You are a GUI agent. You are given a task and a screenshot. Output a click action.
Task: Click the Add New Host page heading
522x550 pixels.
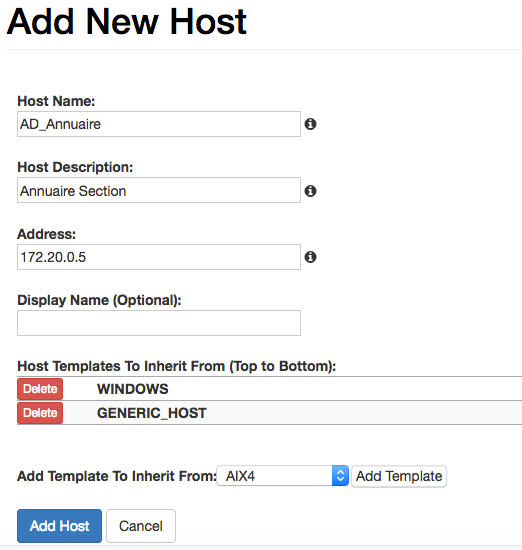127,22
